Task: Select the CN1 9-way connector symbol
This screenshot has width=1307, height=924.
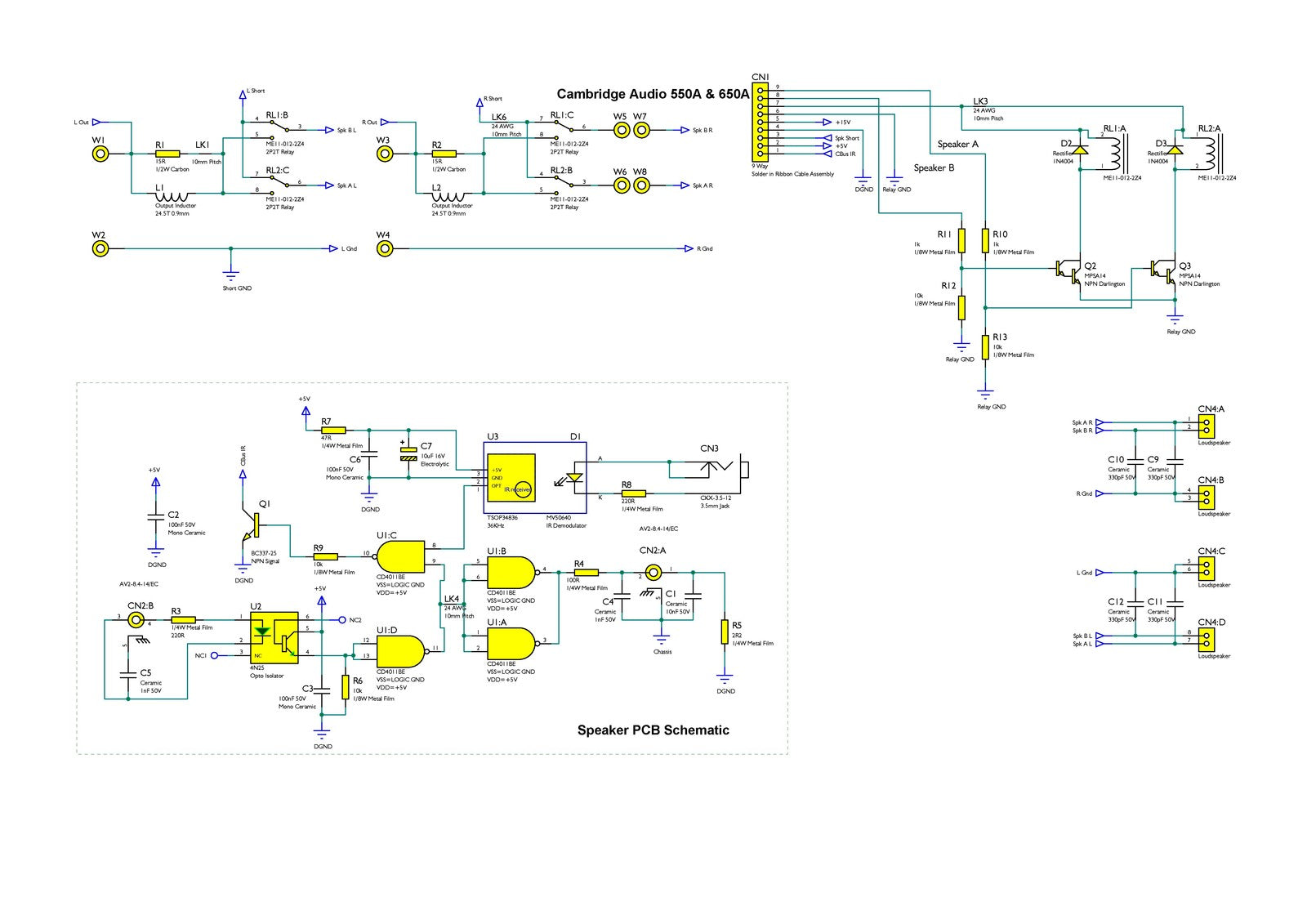Action: tap(760, 122)
